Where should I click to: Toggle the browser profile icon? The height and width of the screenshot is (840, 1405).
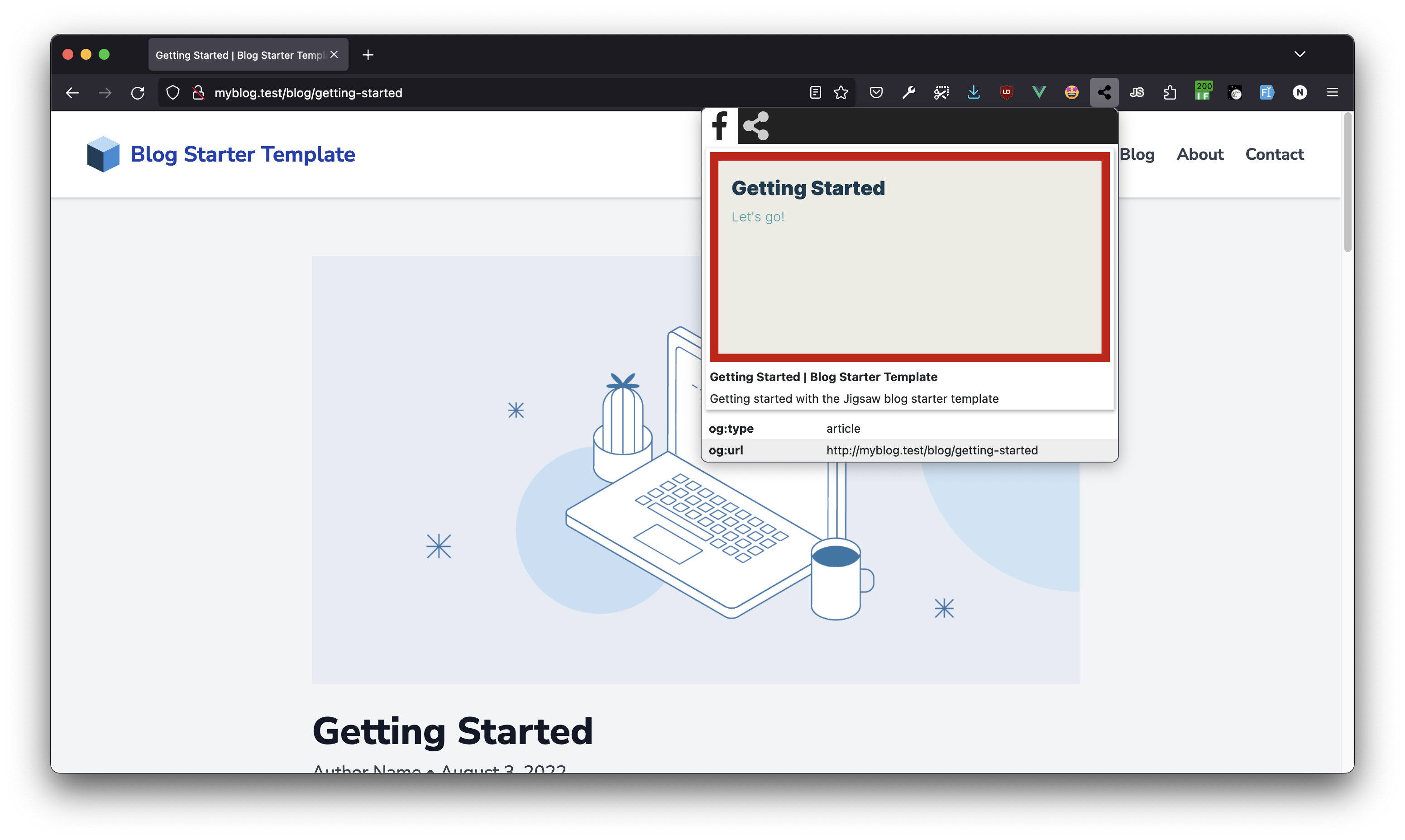click(x=1300, y=92)
